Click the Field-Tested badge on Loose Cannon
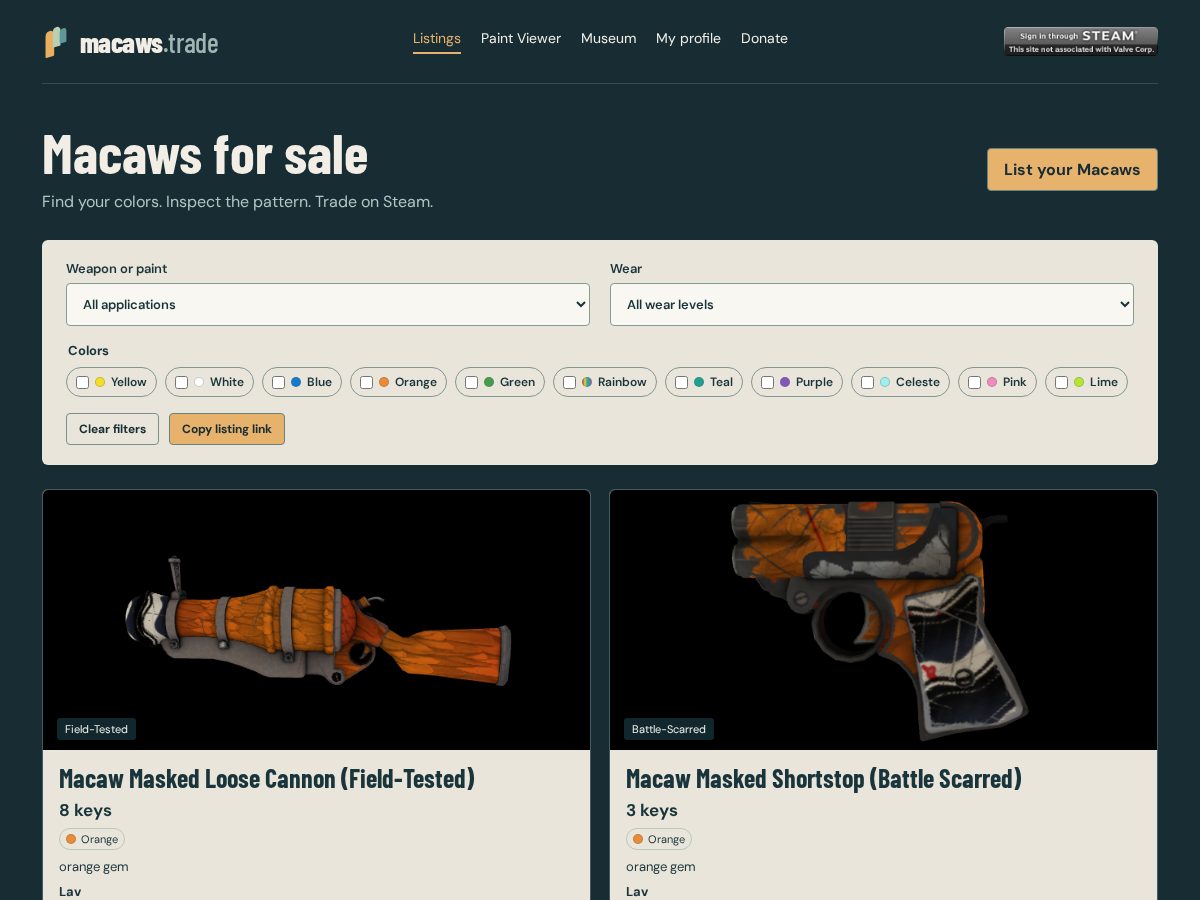Screen dimensions: 1200x900 [96, 729]
